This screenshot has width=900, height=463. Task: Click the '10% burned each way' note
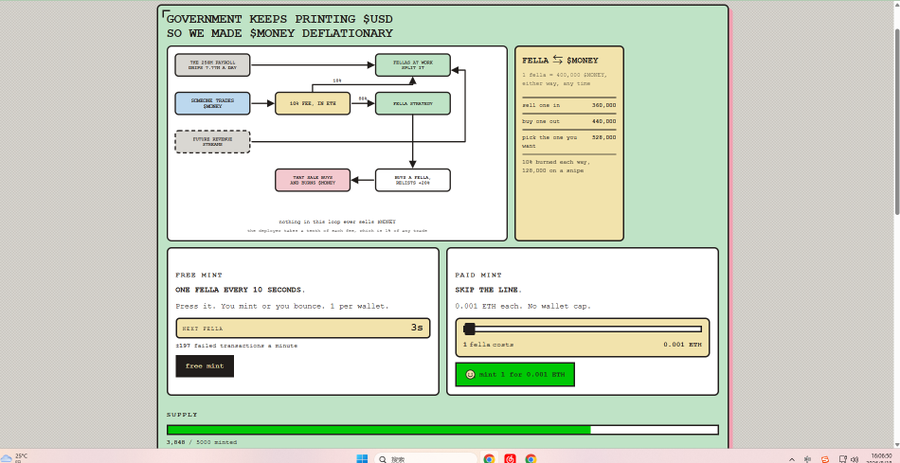(556, 166)
